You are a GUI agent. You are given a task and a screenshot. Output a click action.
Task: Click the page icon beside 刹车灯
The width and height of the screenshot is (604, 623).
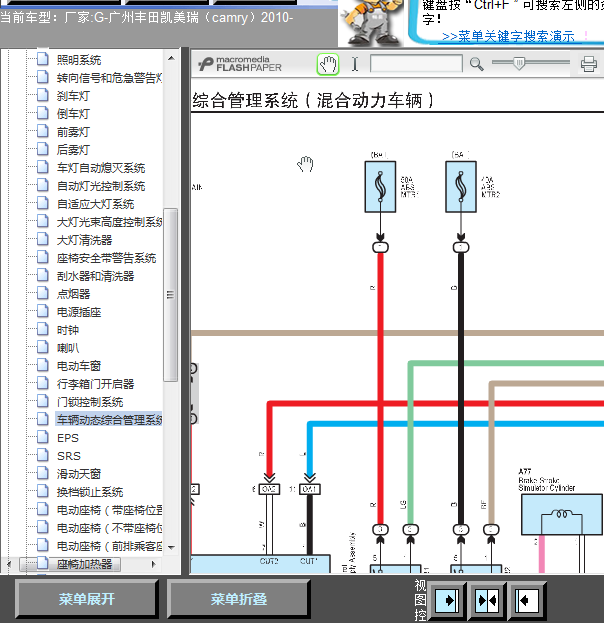(x=43, y=95)
